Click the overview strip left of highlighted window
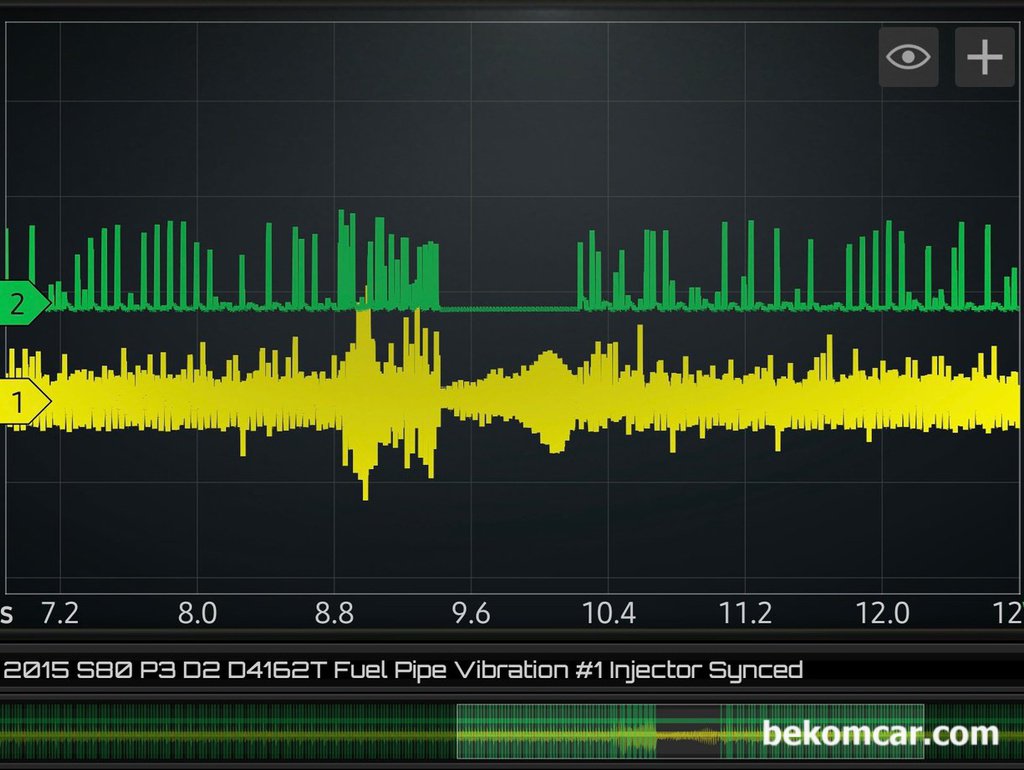 (230, 732)
